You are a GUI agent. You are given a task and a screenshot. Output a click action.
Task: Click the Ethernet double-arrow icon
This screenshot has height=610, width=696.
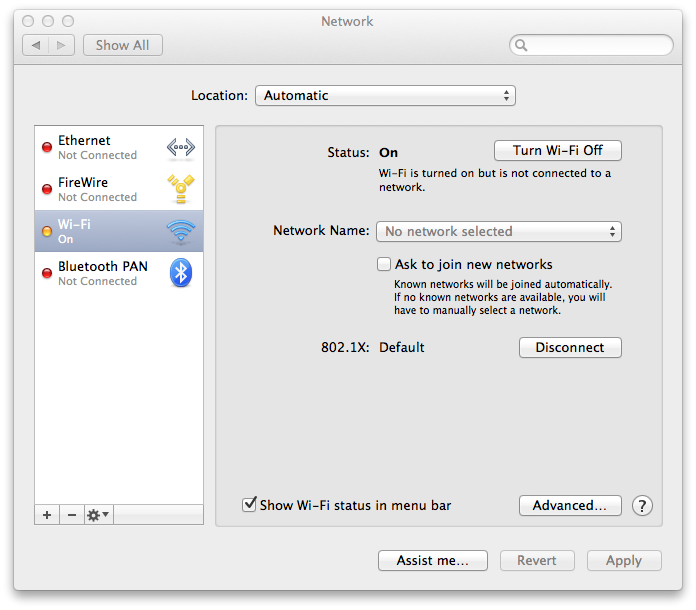[x=181, y=147]
